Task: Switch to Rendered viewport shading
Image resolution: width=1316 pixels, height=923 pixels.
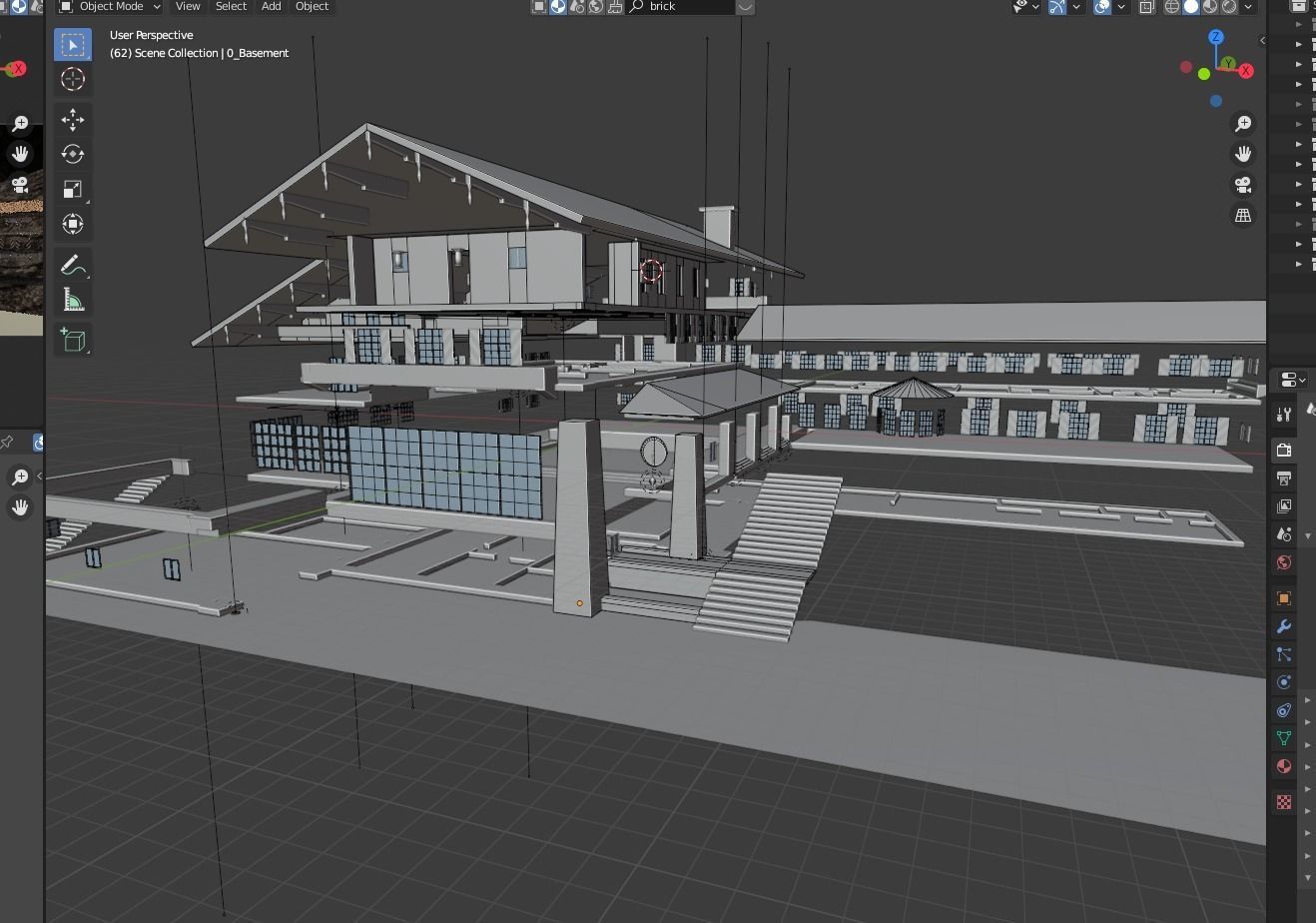Action: click(x=1229, y=6)
